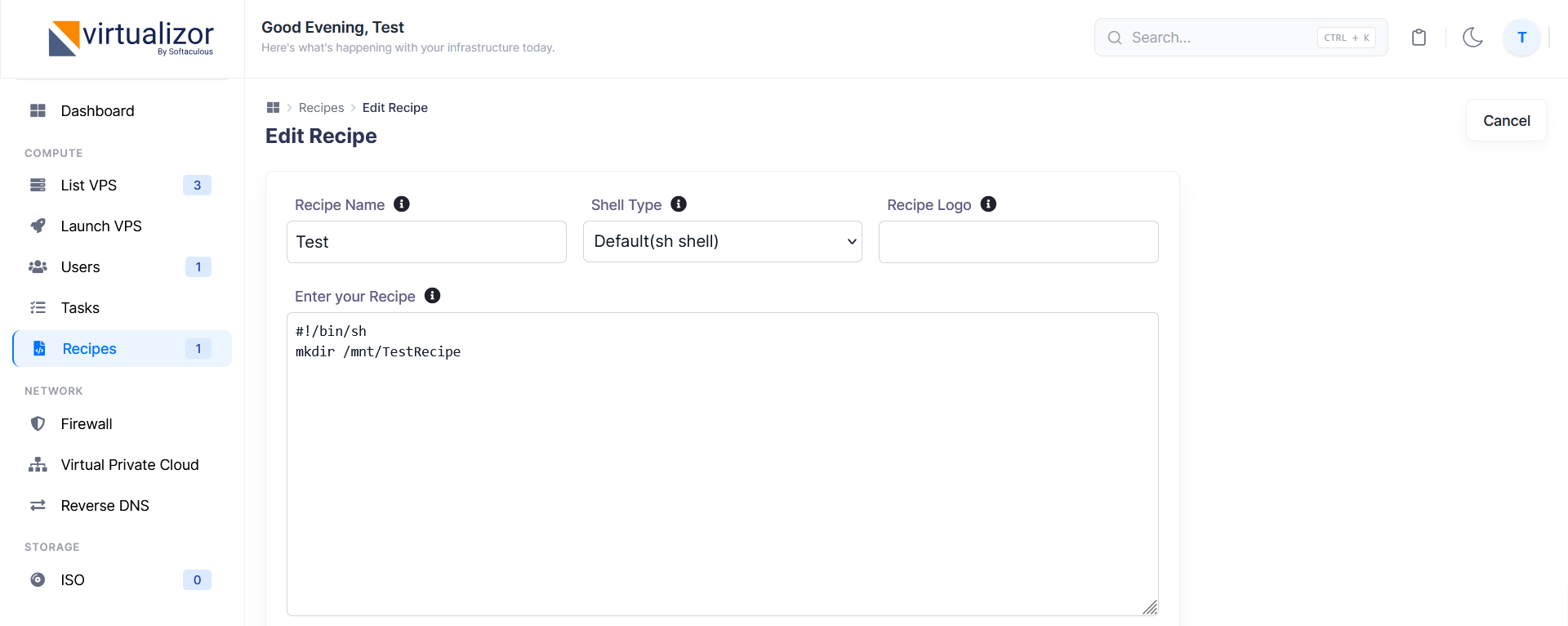This screenshot has height=626, width=1568.
Task: Click the List VPS count badge 3
Action: point(197,186)
